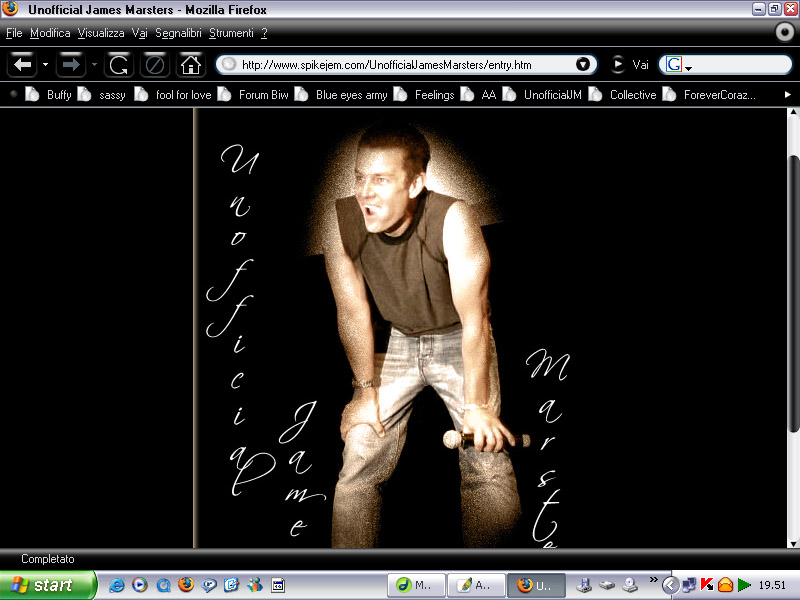Go forward with the Forward arrow button
Image resolution: width=800 pixels, height=600 pixels.
[71, 65]
